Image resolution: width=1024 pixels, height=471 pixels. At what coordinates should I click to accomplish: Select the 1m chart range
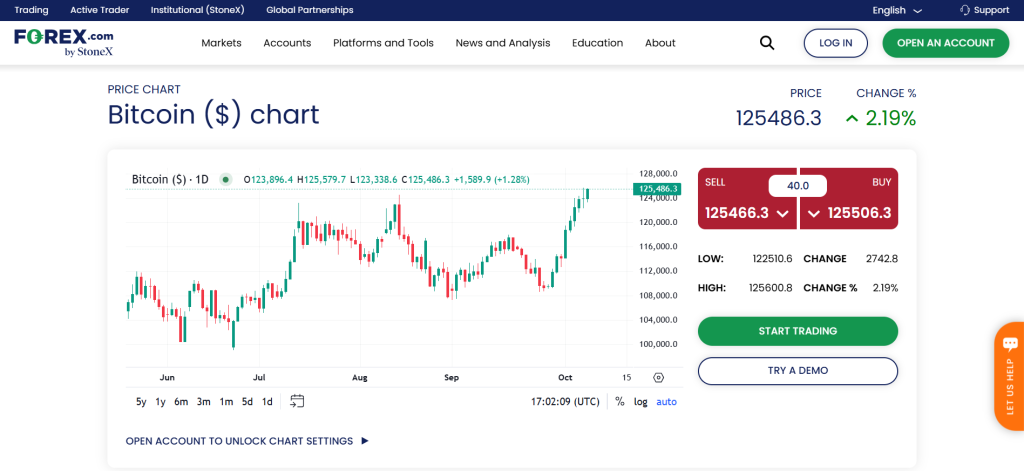226,402
